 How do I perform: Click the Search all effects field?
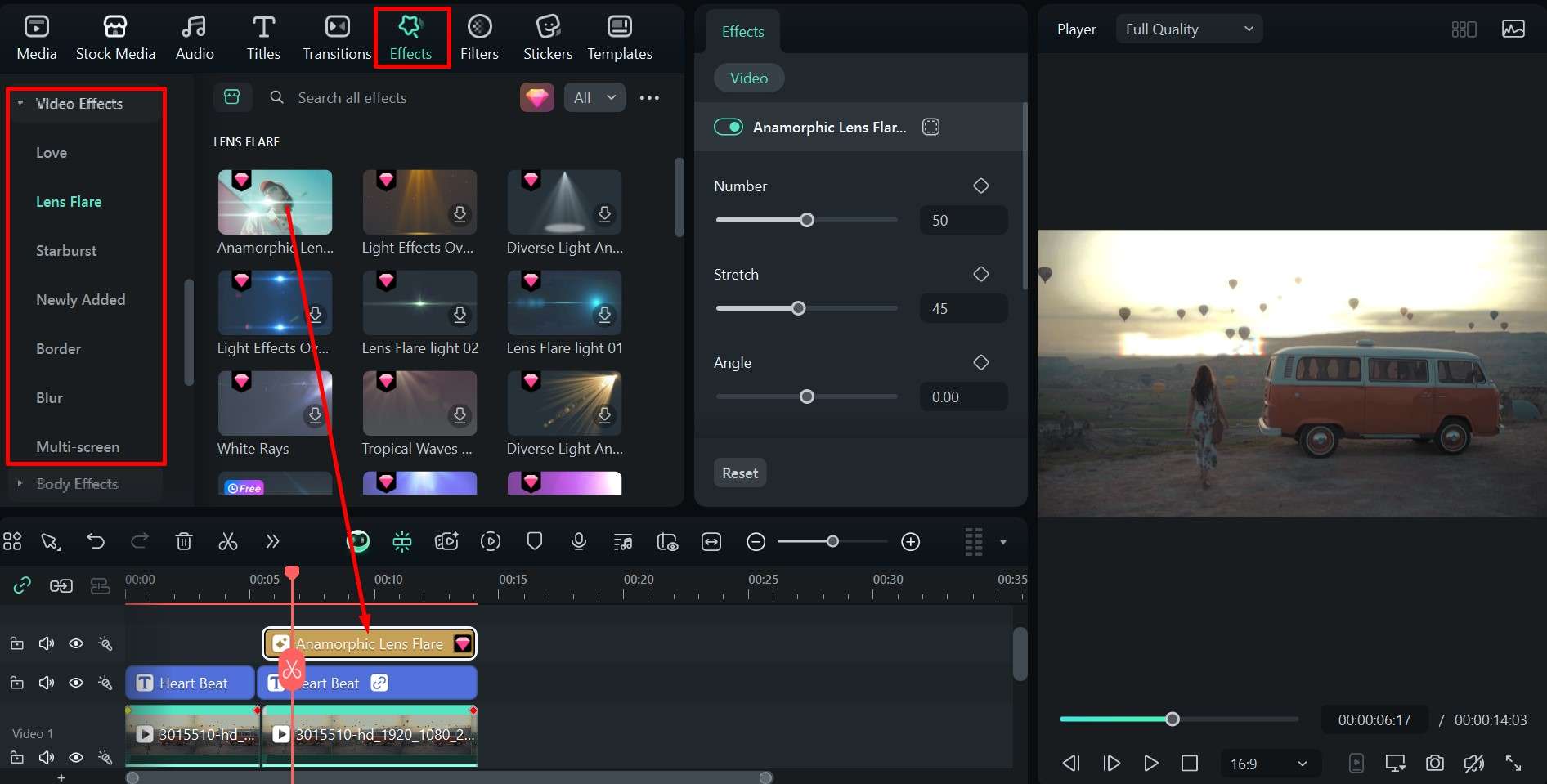click(x=352, y=97)
